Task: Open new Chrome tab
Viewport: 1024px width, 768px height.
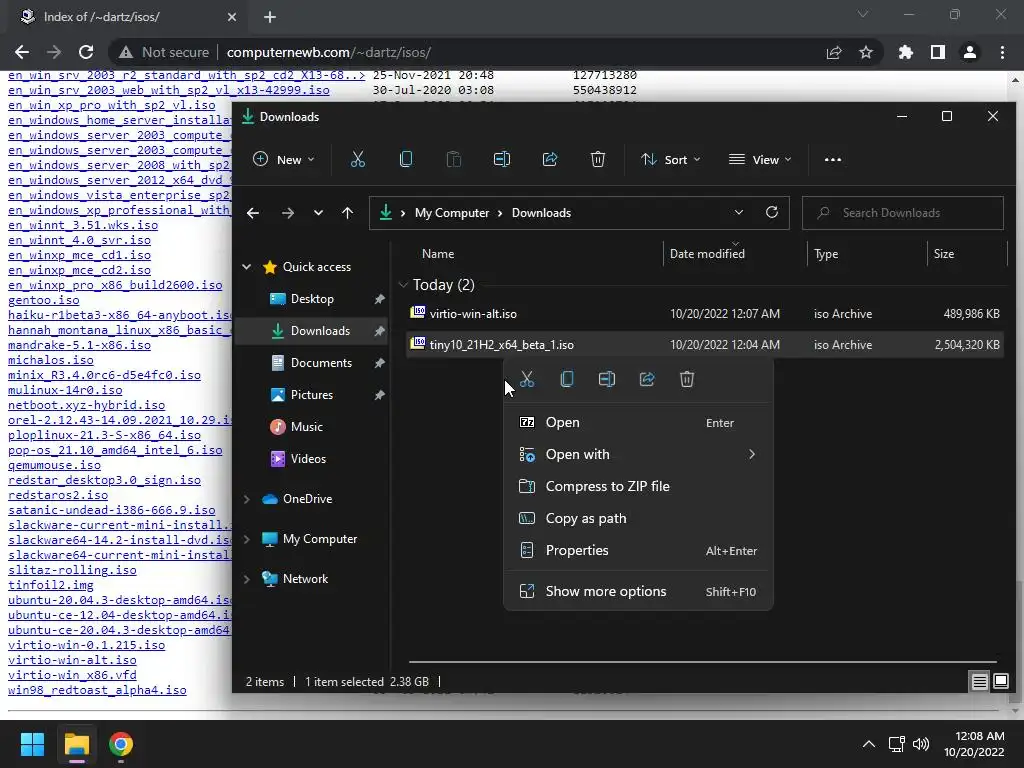Action: tap(270, 17)
